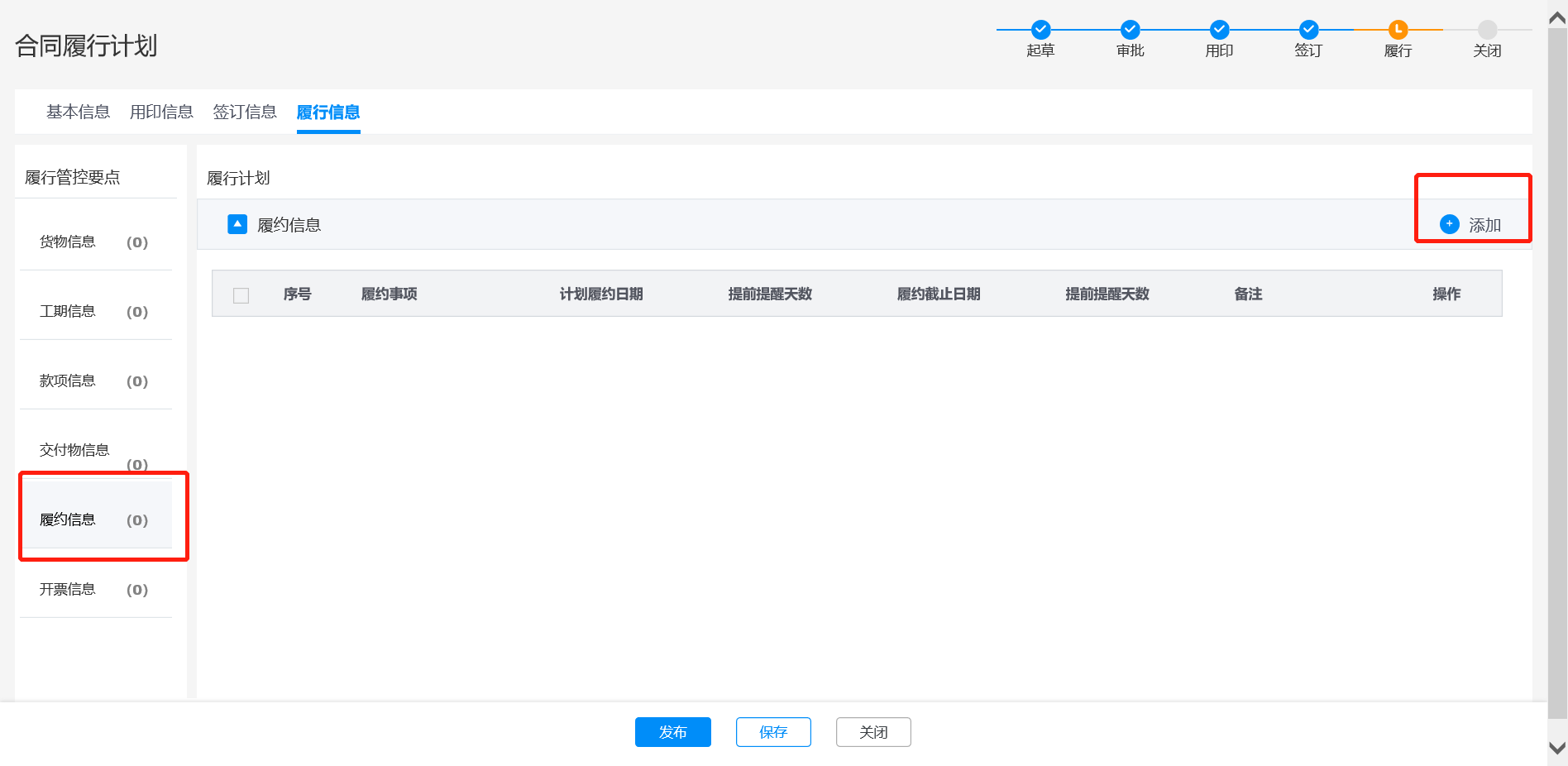Select 货物信息 in the left sidebar
The image size is (1568, 766).
[68, 242]
